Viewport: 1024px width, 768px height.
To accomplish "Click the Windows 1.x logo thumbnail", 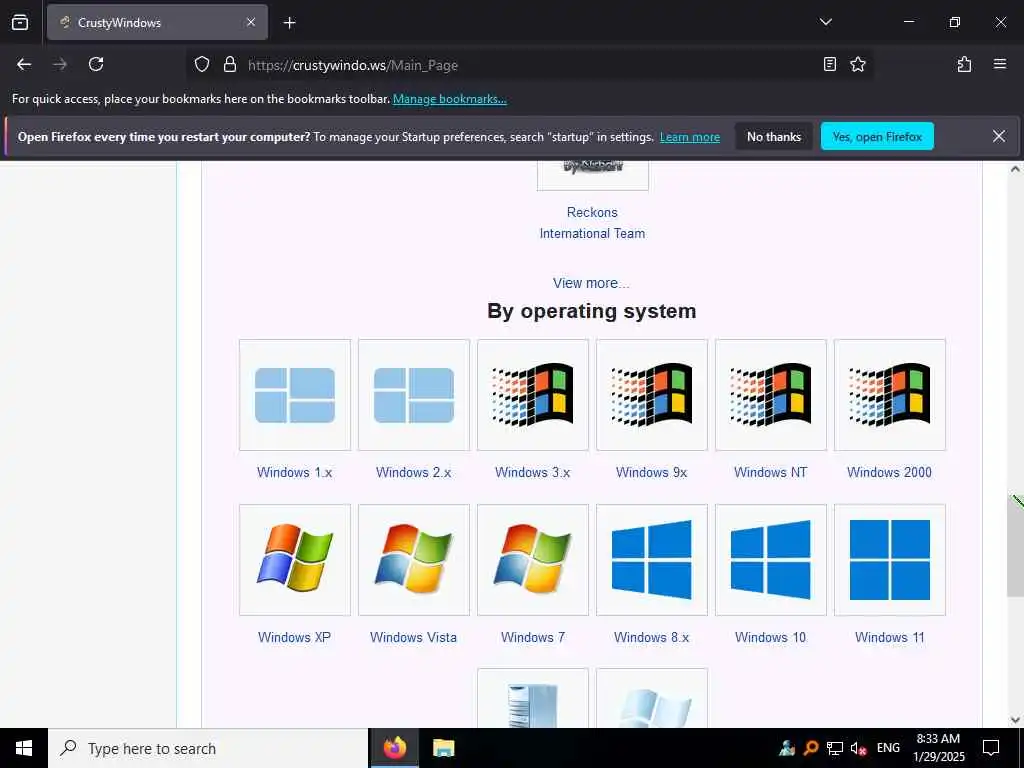I will coord(295,395).
